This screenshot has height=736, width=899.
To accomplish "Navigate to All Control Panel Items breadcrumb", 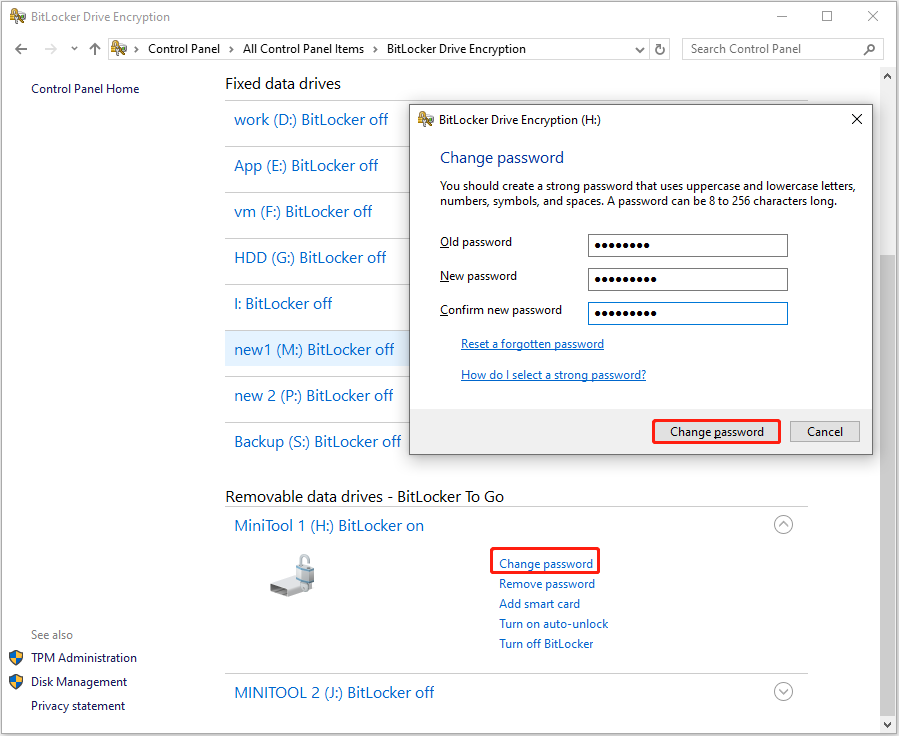I will [x=303, y=48].
